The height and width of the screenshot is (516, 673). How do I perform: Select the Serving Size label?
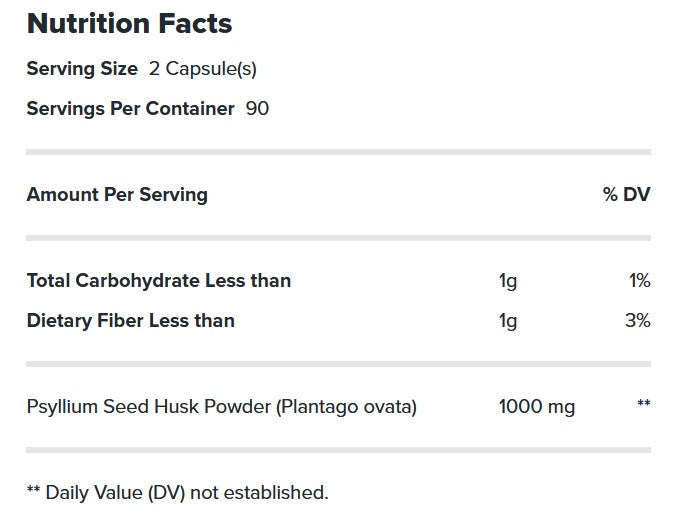point(82,69)
